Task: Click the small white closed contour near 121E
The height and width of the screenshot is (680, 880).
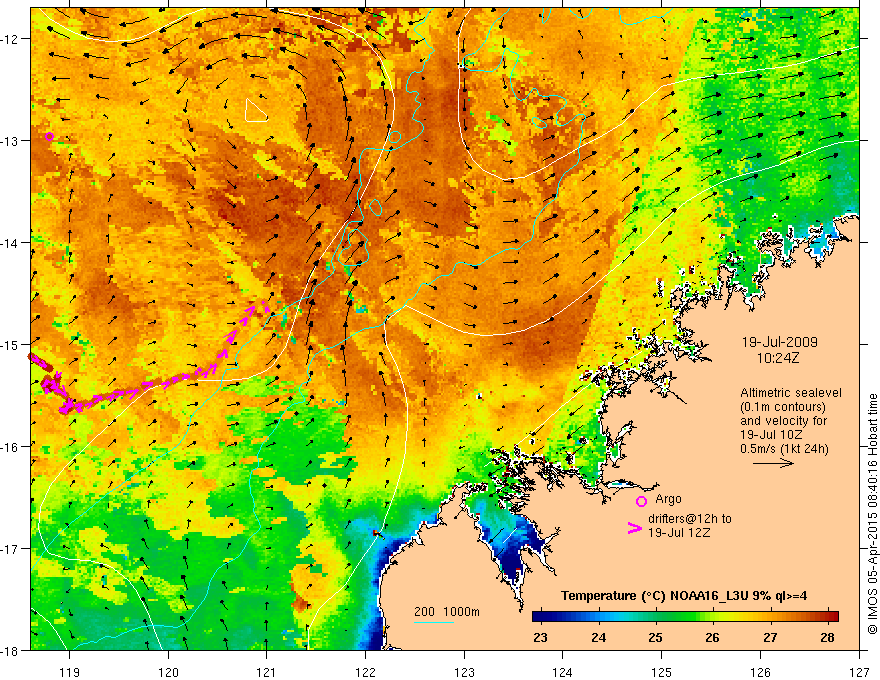Action: 256,111
